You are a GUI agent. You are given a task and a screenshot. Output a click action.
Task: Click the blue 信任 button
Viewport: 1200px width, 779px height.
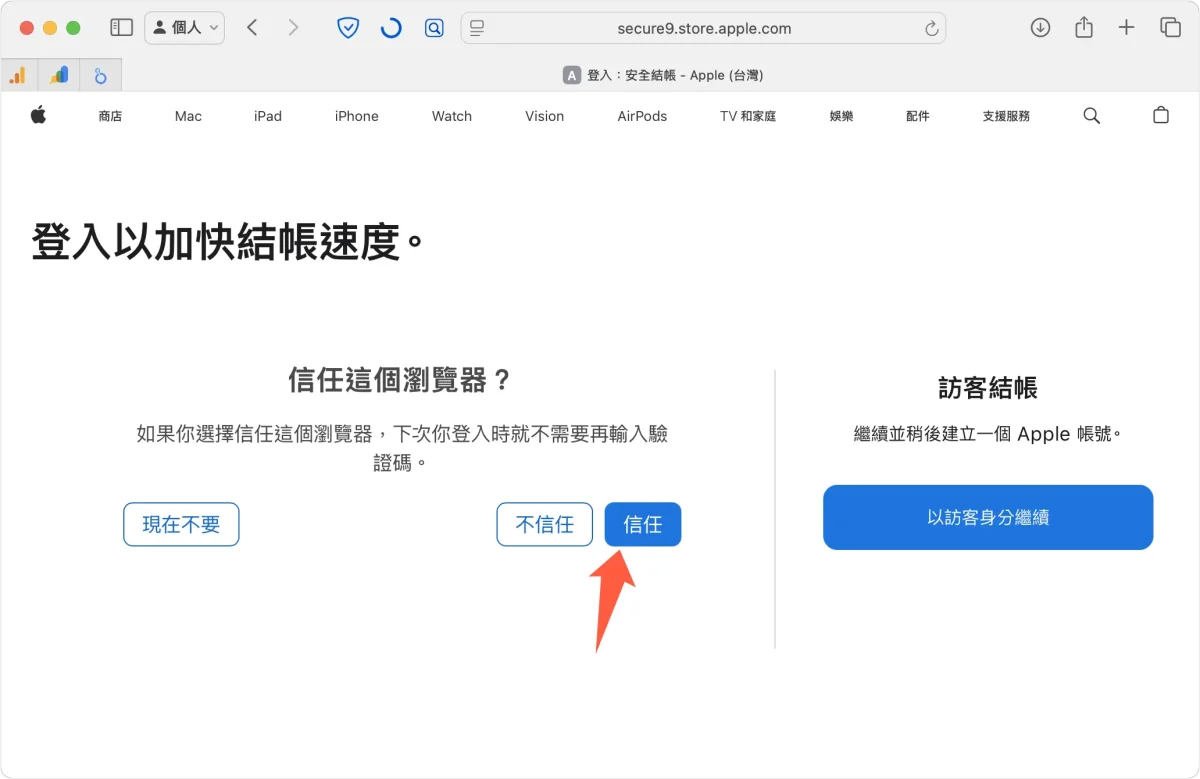tap(643, 524)
